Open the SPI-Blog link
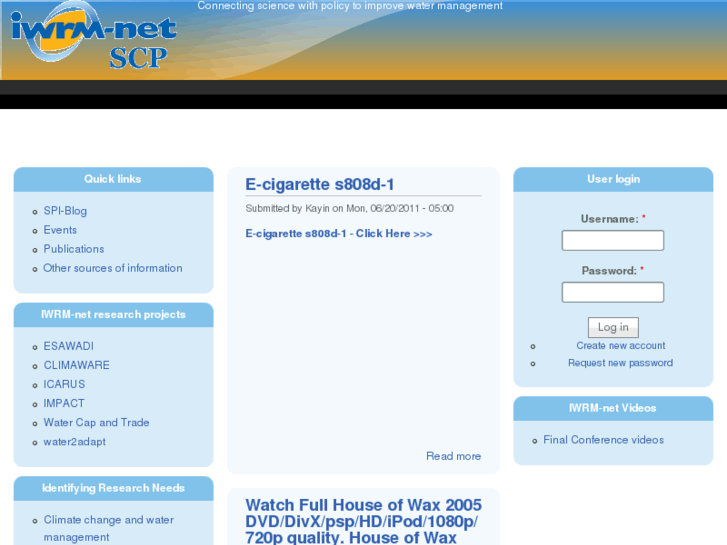The height and width of the screenshot is (545, 727). coord(65,211)
